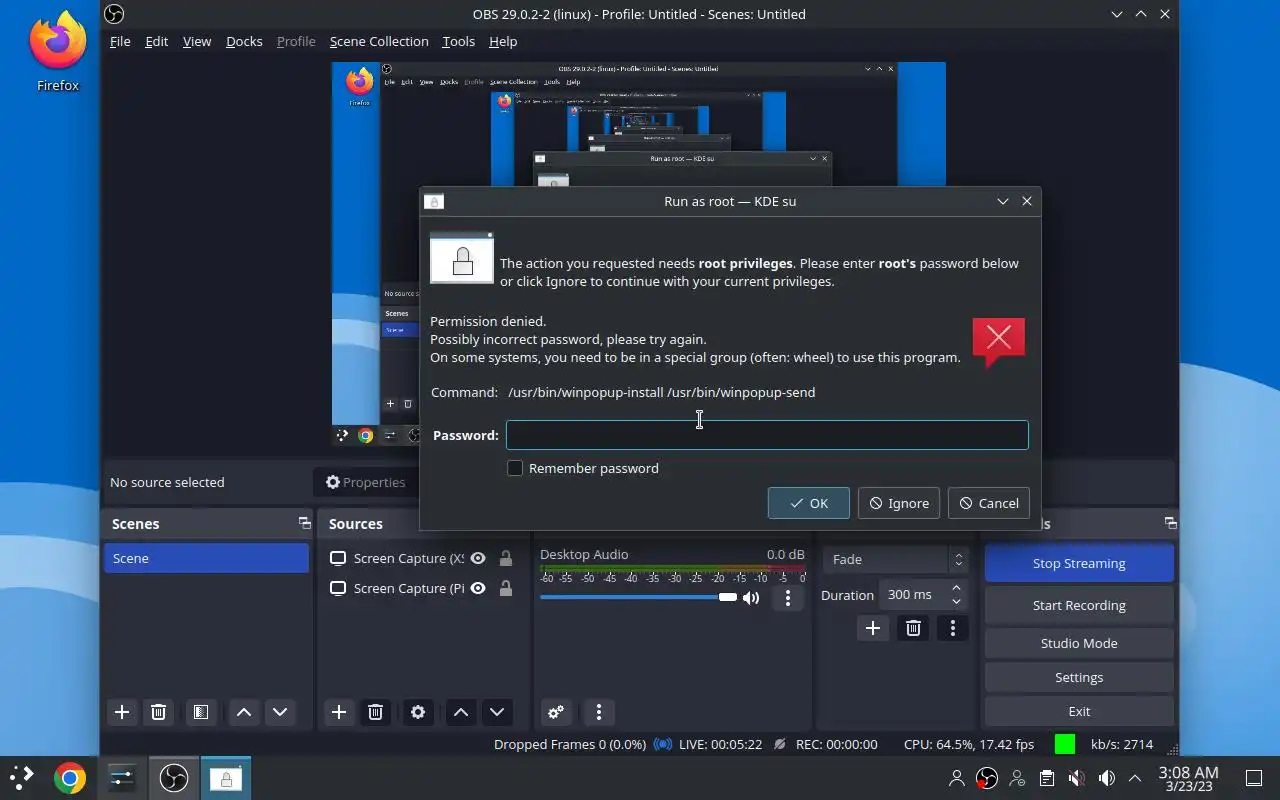
Task: Add a new scene with plus icon
Action: pos(122,712)
